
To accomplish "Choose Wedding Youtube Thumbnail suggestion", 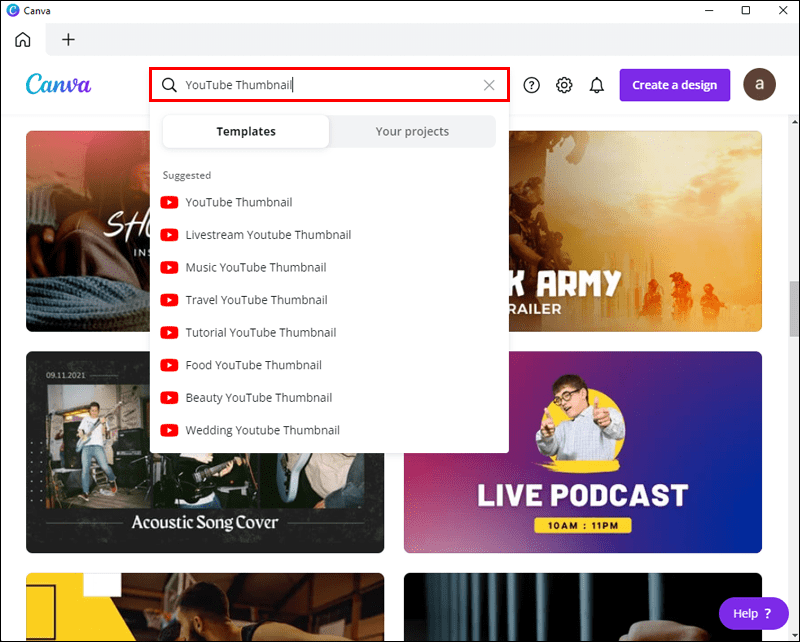I will tap(329, 430).
